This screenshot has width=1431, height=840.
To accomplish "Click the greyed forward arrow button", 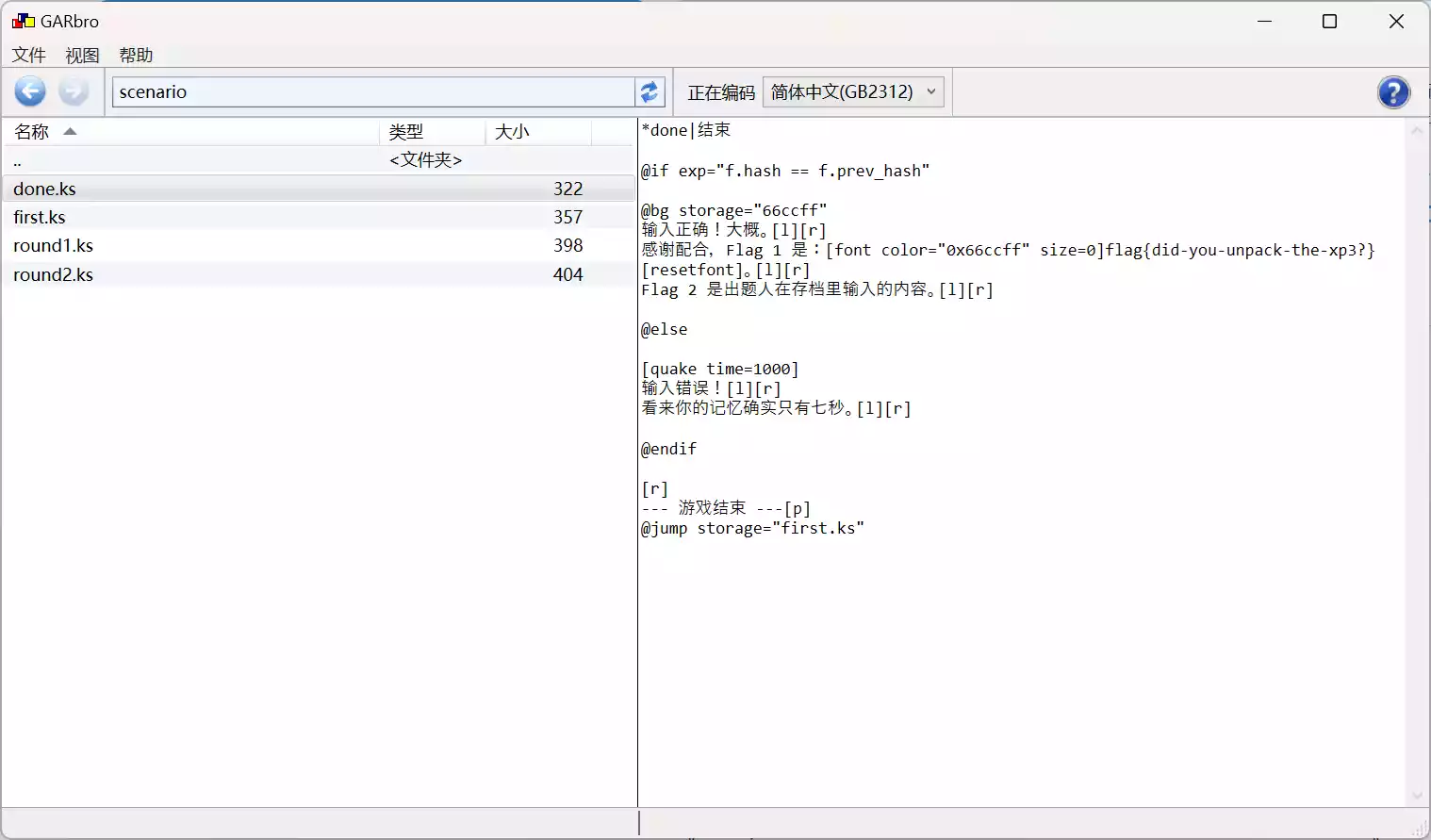I will click(x=74, y=91).
